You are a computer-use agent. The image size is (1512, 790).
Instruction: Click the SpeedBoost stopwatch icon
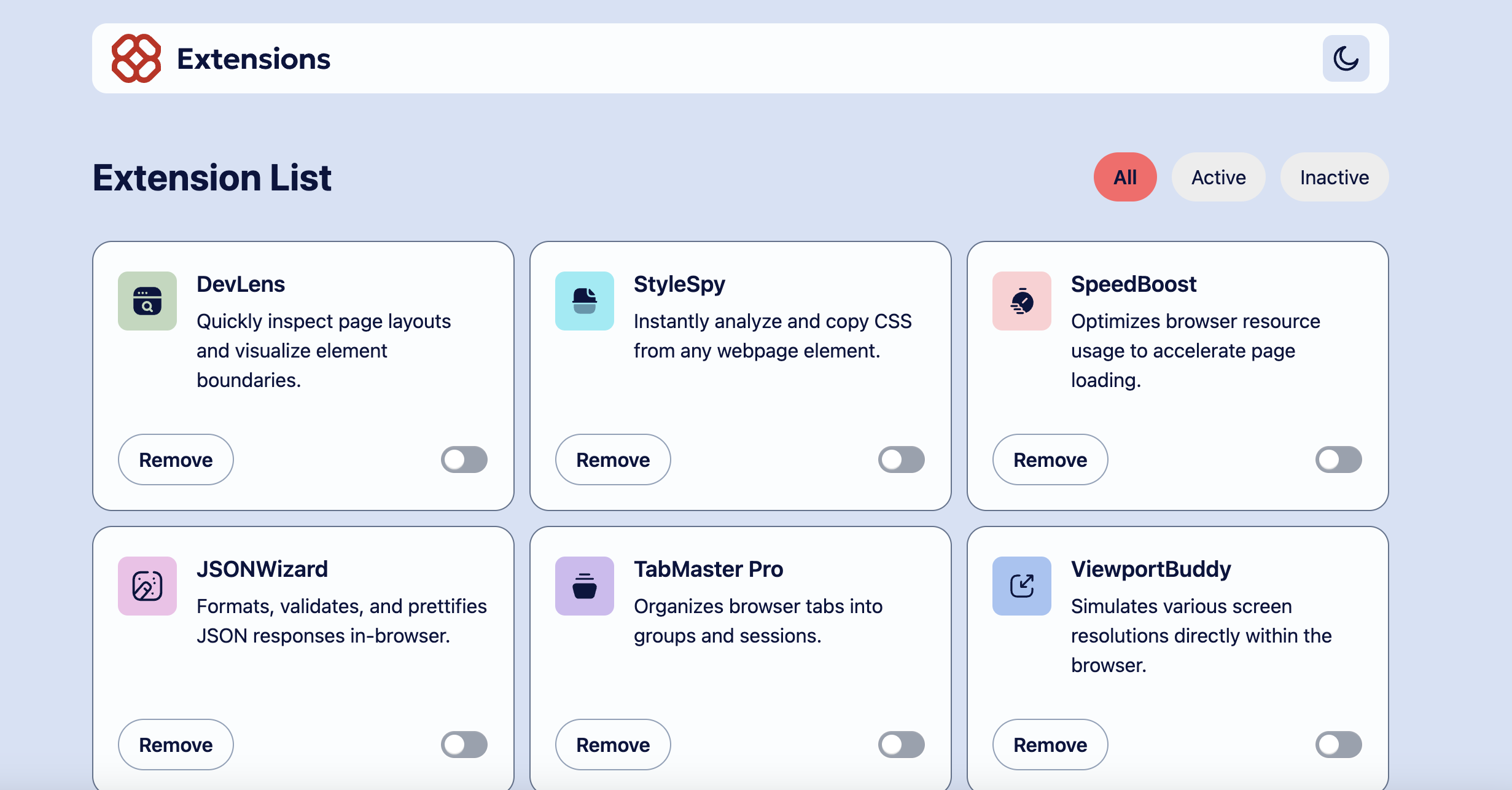[1022, 301]
